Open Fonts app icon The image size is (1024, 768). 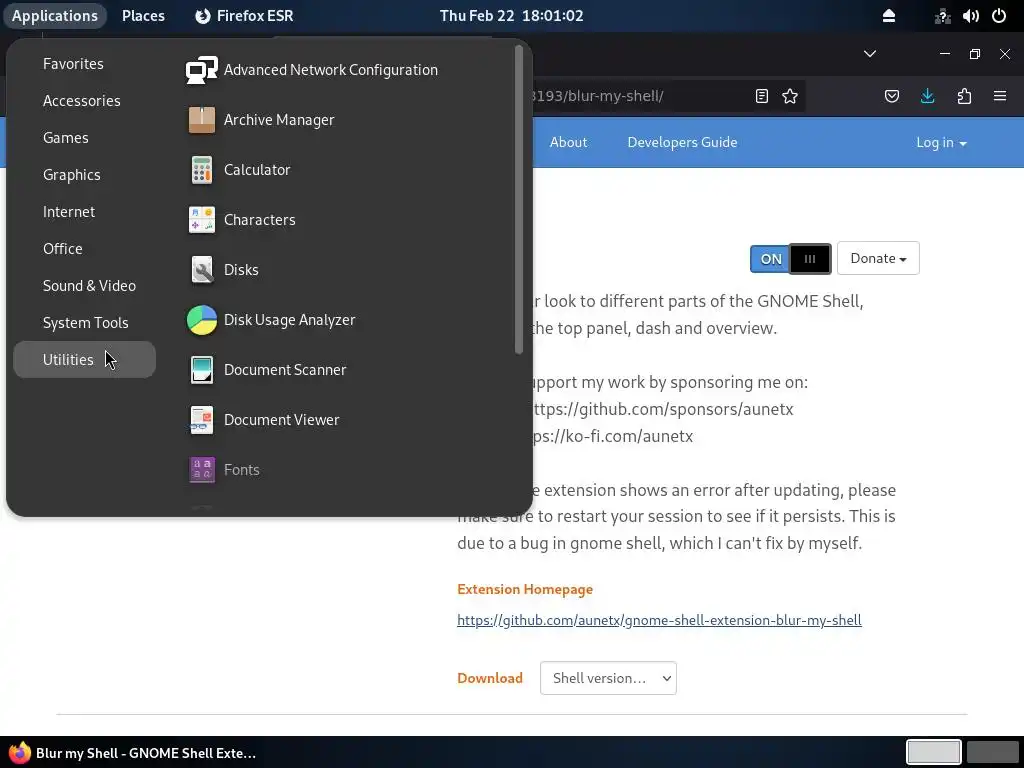coord(201,470)
